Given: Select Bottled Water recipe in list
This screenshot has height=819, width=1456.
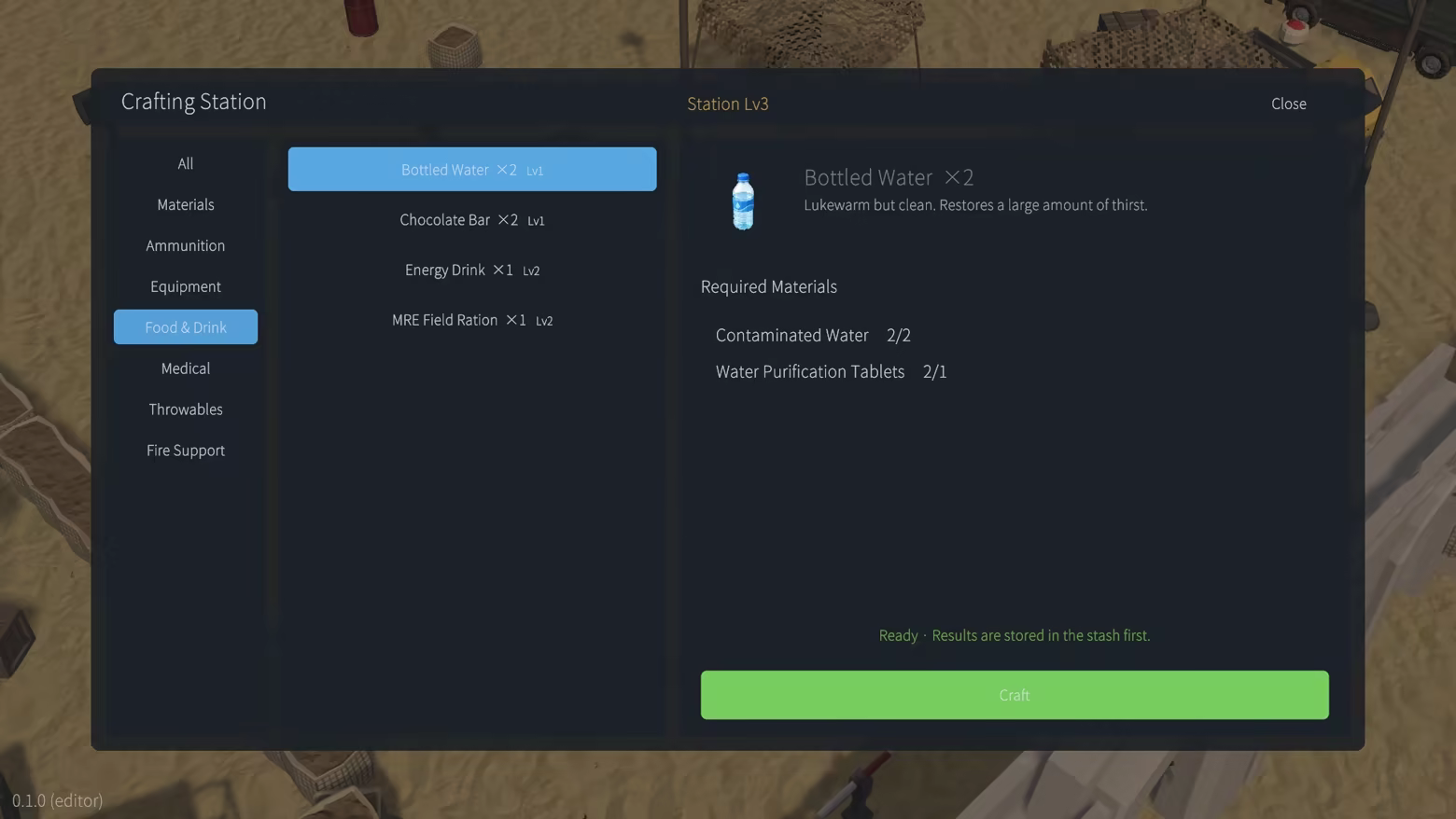Looking at the screenshot, I should click(x=472, y=170).
